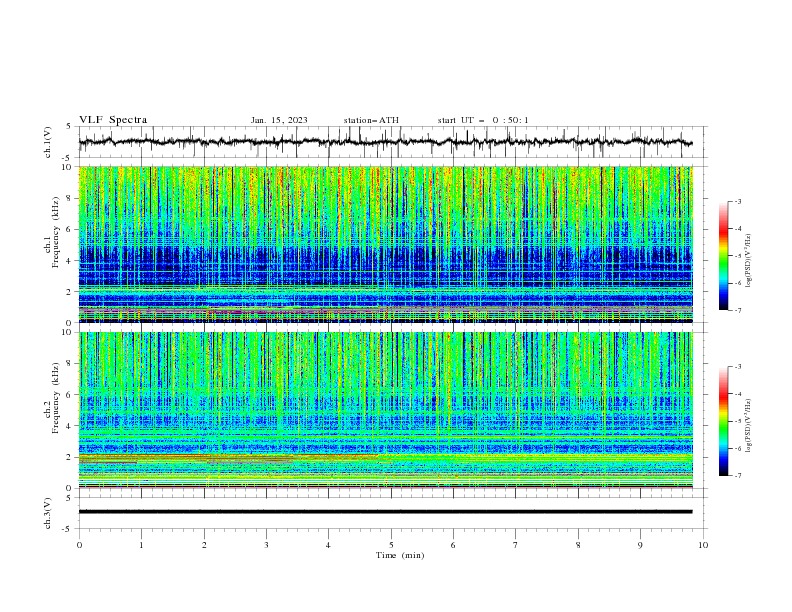The width and height of the screenshot is (792, 612).
Task: Click the 'ch.3(V)' axis label
Action: pyautogui.click(x=48, y=513)
